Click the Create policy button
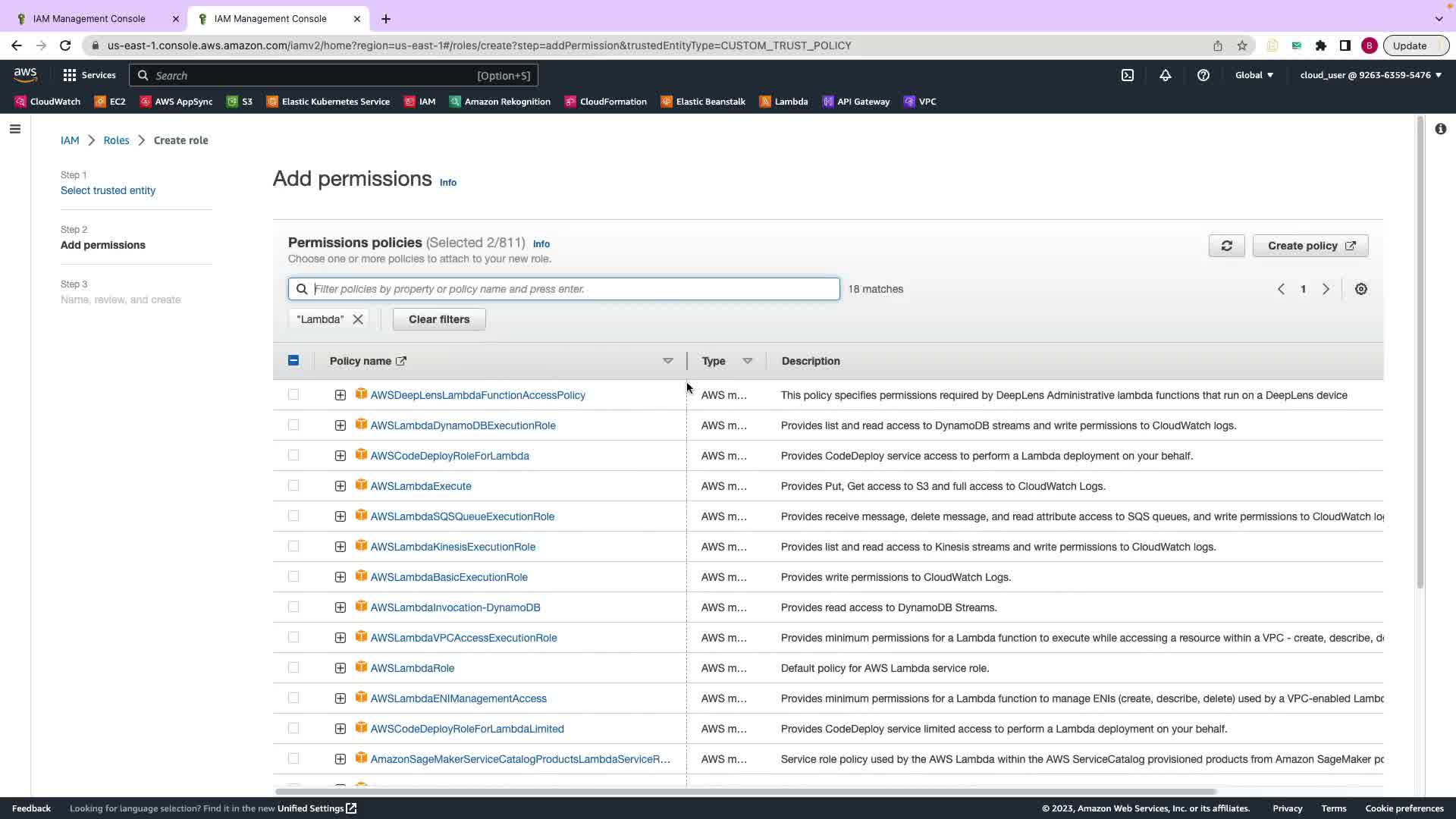Screen dimensions: 1456x819 coord(1310,246)
